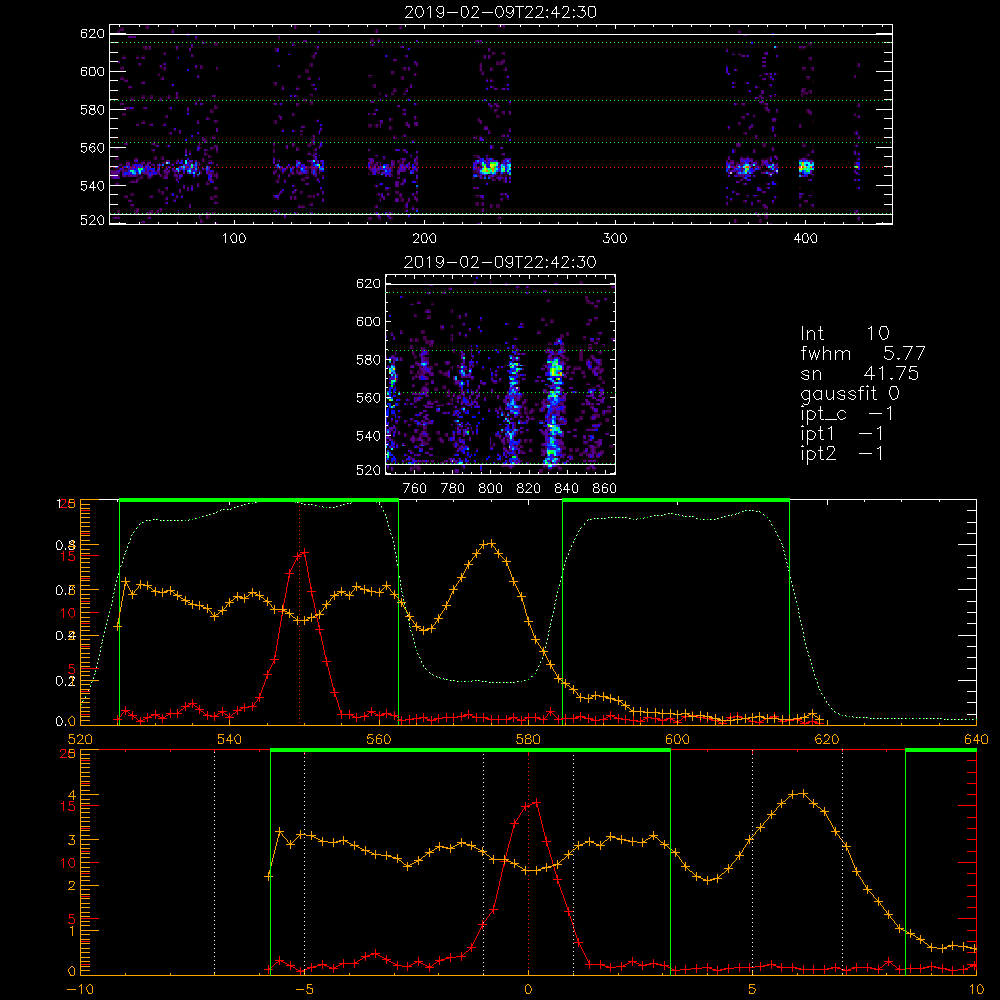
Task: Click the red curve peak in the bottom plot
Action: tap(536, 802)
